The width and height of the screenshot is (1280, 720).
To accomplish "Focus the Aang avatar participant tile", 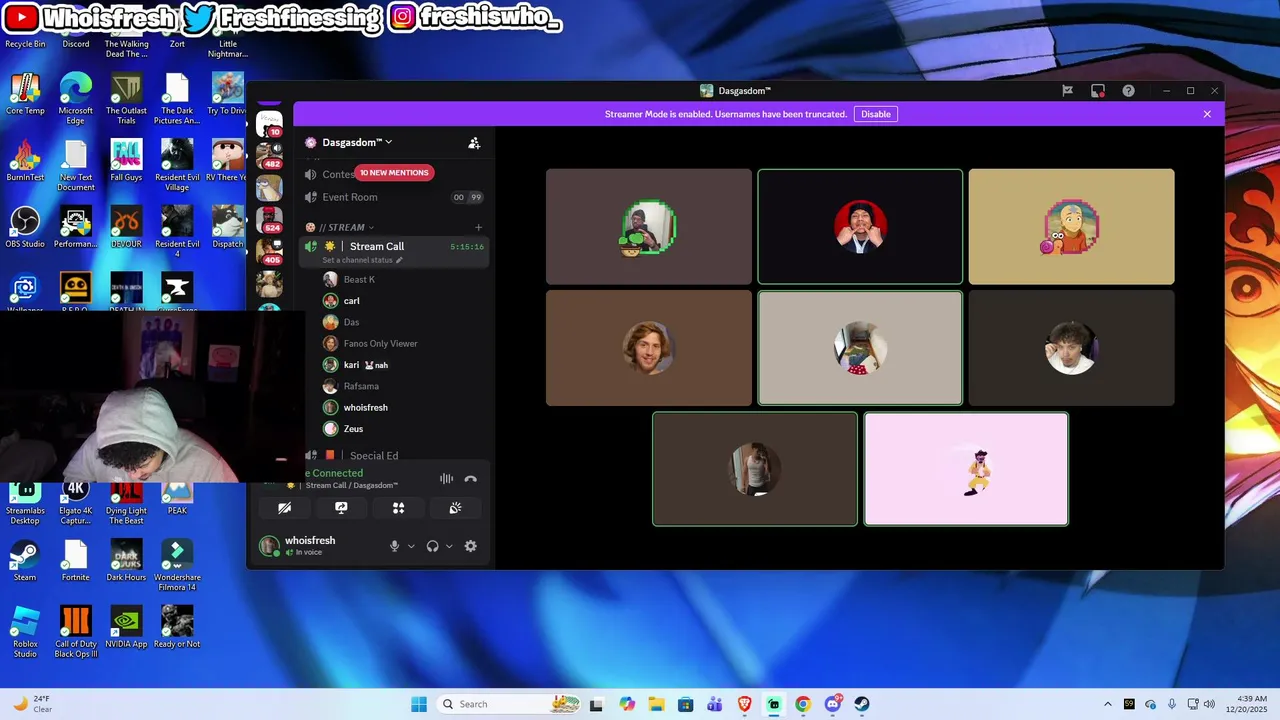I will 1071,227.
